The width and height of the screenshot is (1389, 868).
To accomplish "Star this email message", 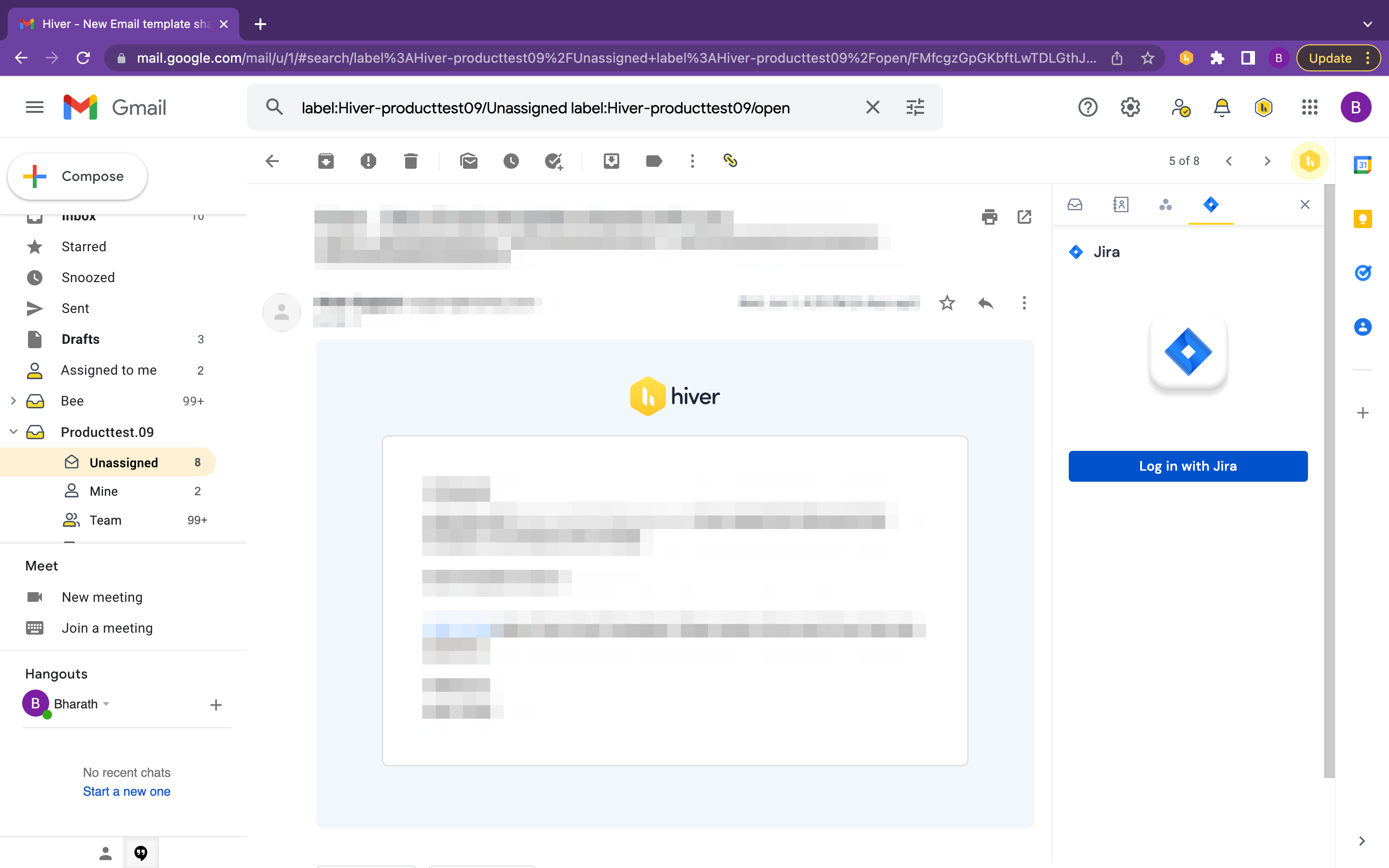I will click(x=947, y=302).
